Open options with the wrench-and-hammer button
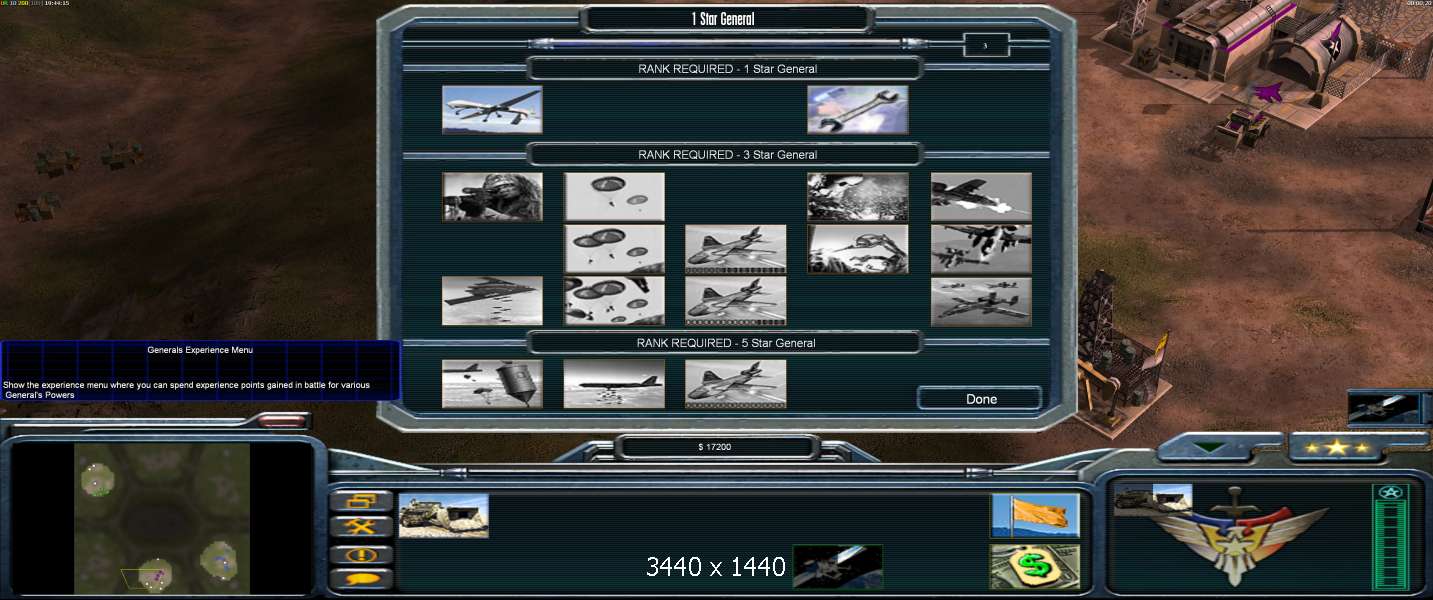The width and height of the screenshot is (1433, 600). click(361, 527)
